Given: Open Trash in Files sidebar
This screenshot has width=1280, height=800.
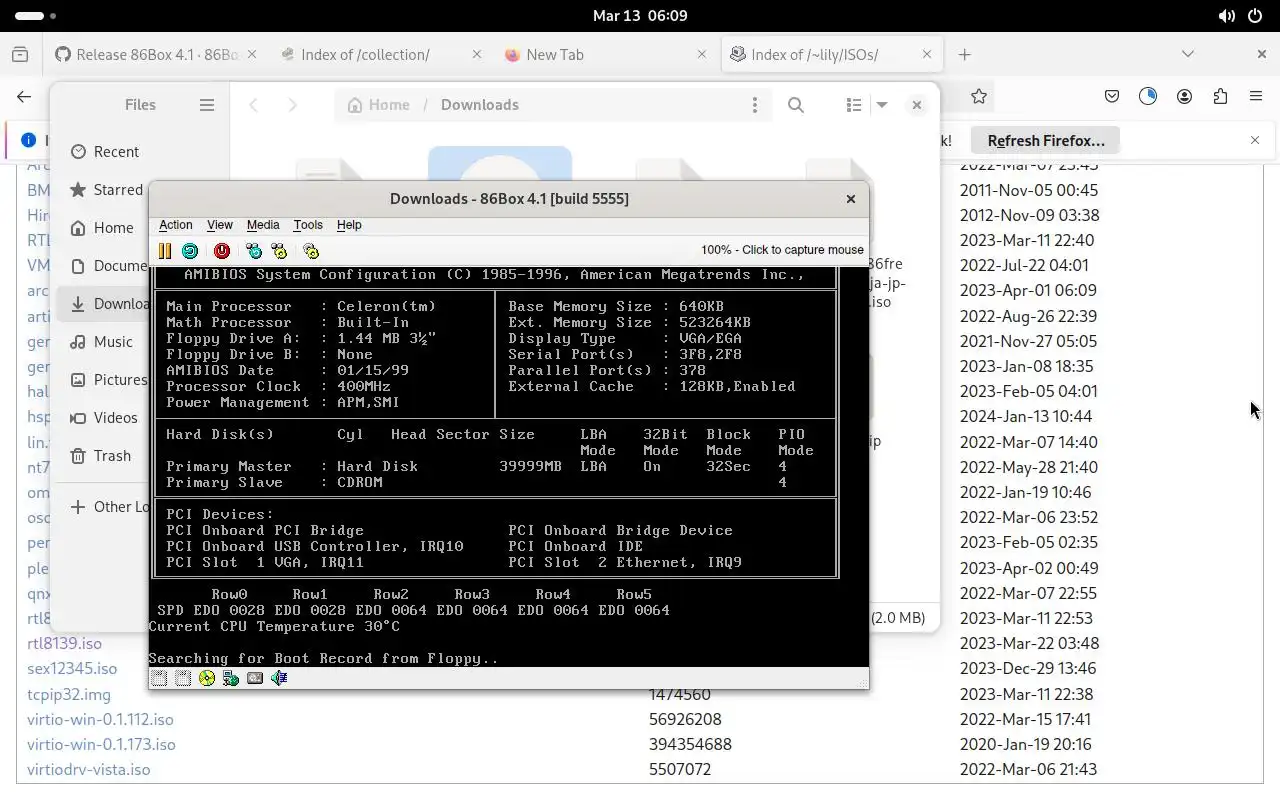Looking at the screenshot, I should (100, 456).
